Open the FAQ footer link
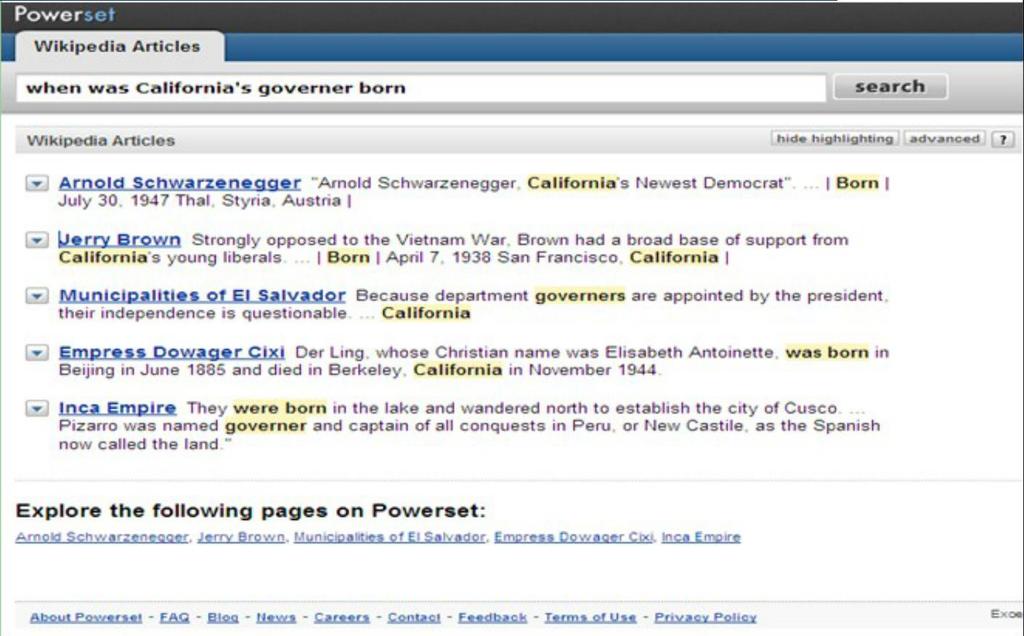1024x636 pixels. [x=174, y=618]
